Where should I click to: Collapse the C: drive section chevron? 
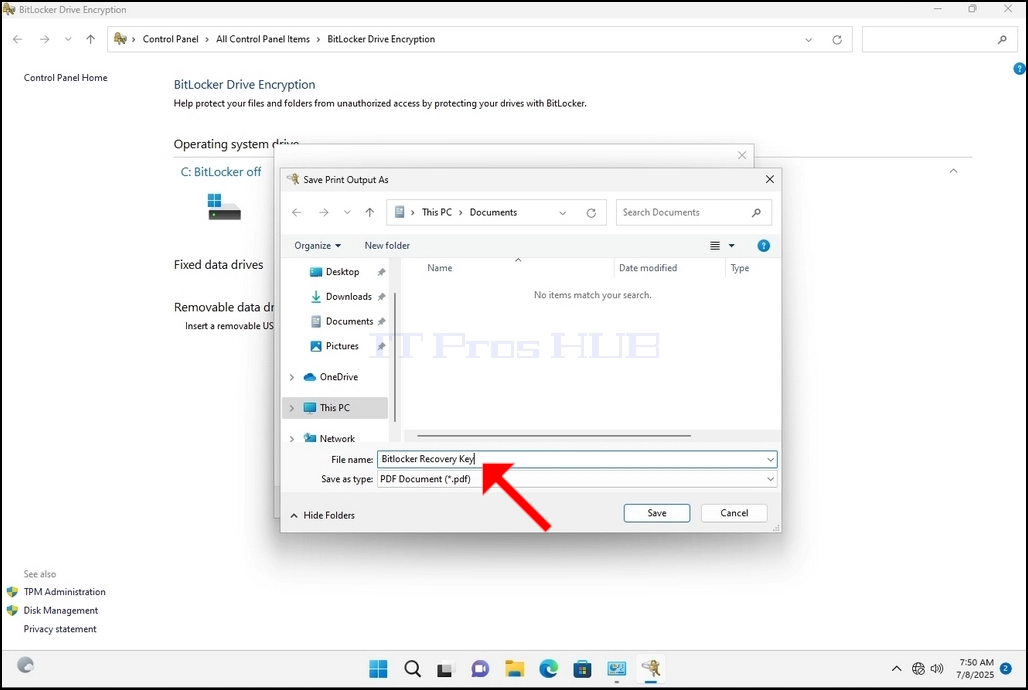(x=953, y=171)
